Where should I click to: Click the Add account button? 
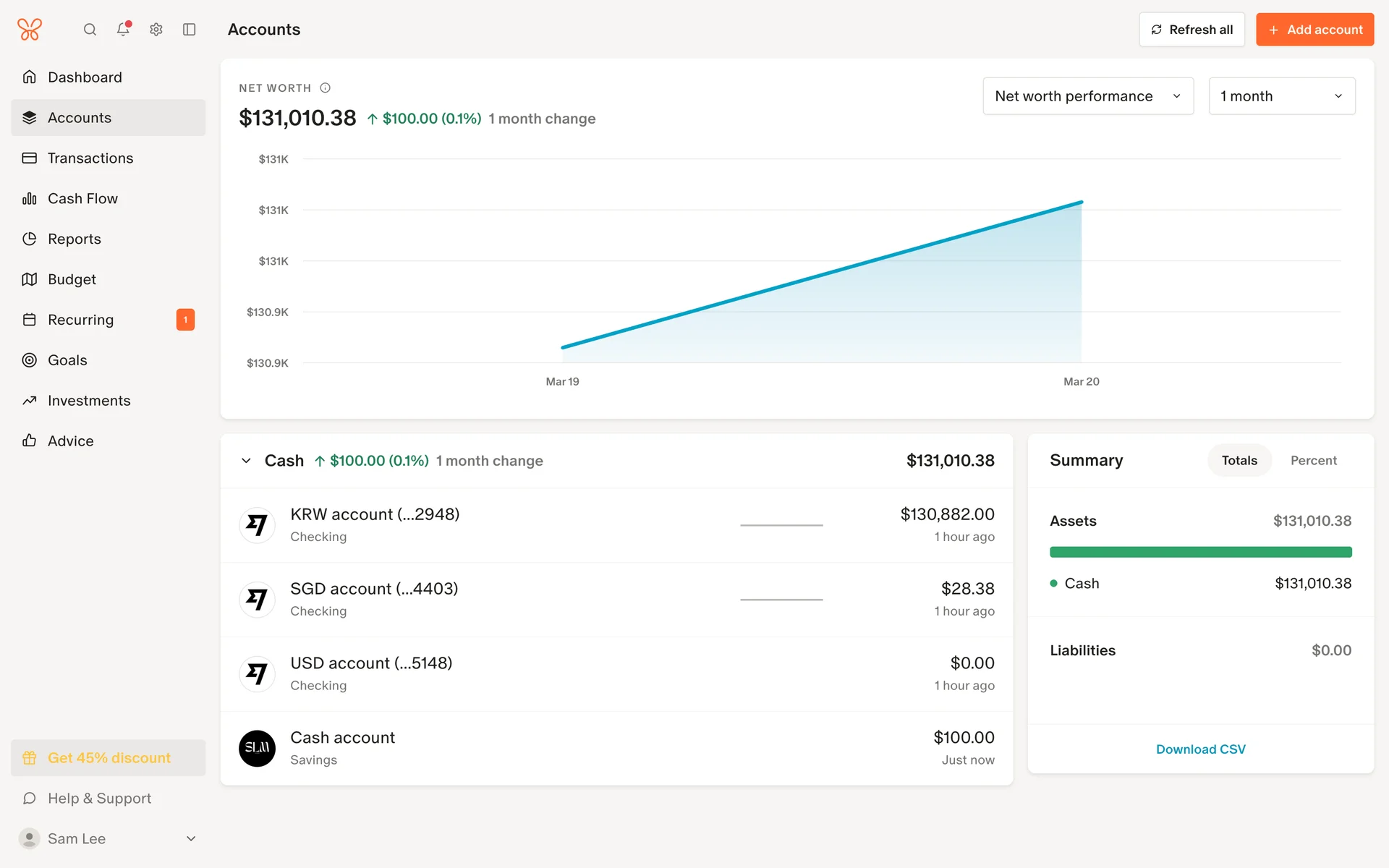[x=1314, y=30]
